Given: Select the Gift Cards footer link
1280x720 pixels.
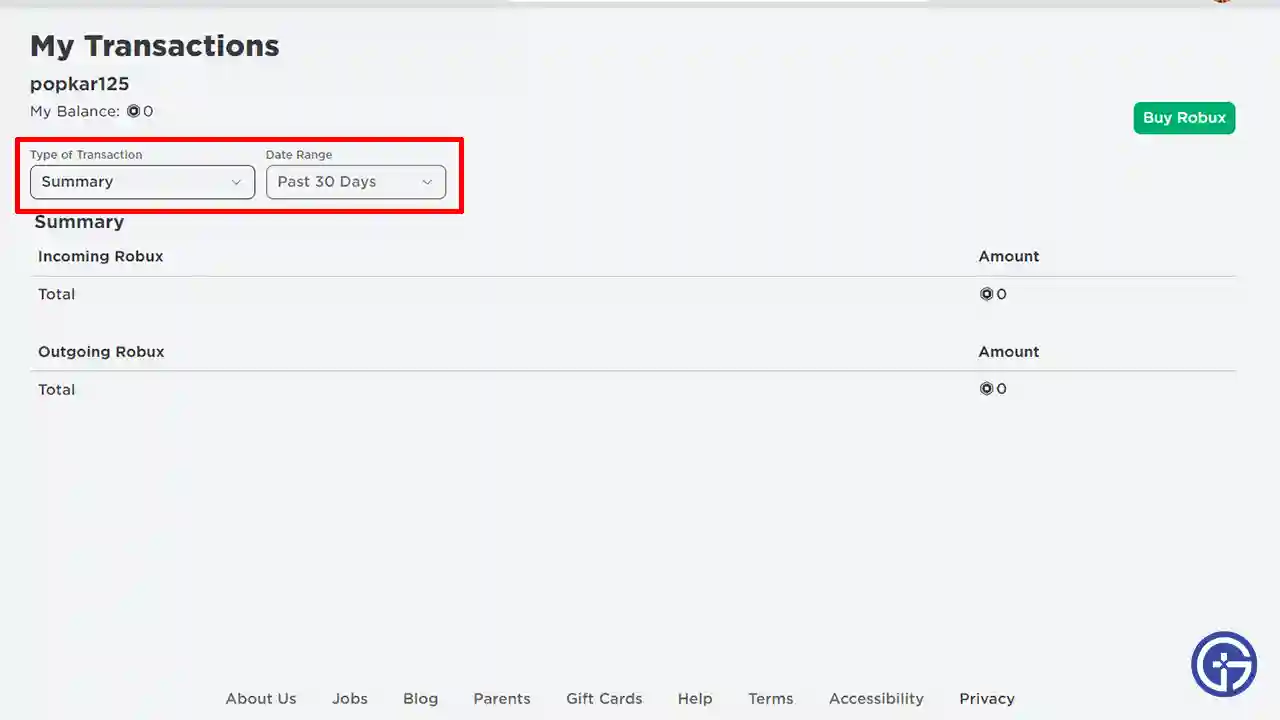Looking at the screenshot, I should click(604, 699).
